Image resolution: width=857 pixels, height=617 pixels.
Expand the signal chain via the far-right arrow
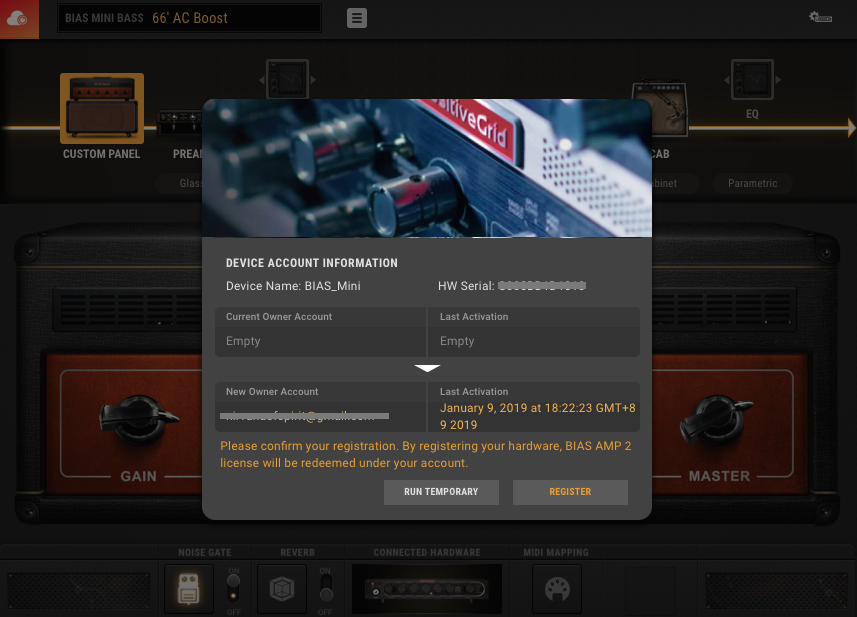[851, 127]
